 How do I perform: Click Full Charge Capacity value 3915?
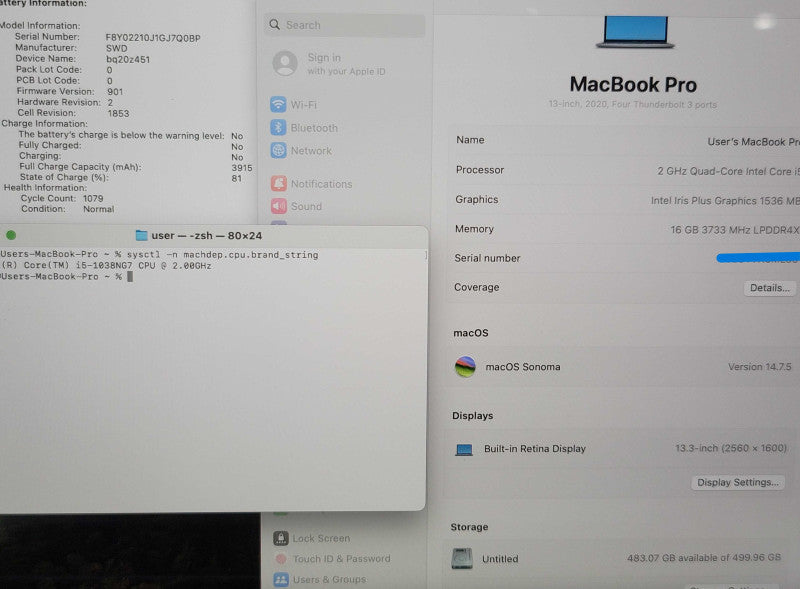pos(242,167)
